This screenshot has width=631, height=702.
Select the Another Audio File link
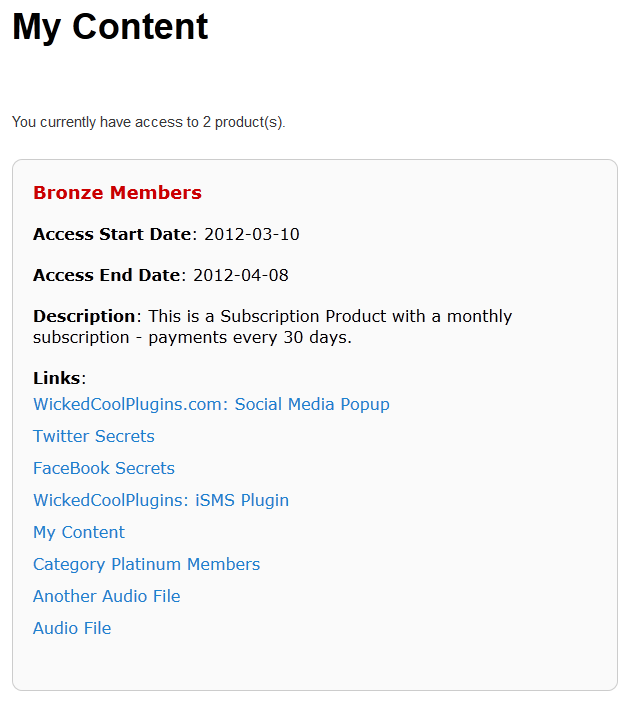pyautogui.click(x=107, y=596)
